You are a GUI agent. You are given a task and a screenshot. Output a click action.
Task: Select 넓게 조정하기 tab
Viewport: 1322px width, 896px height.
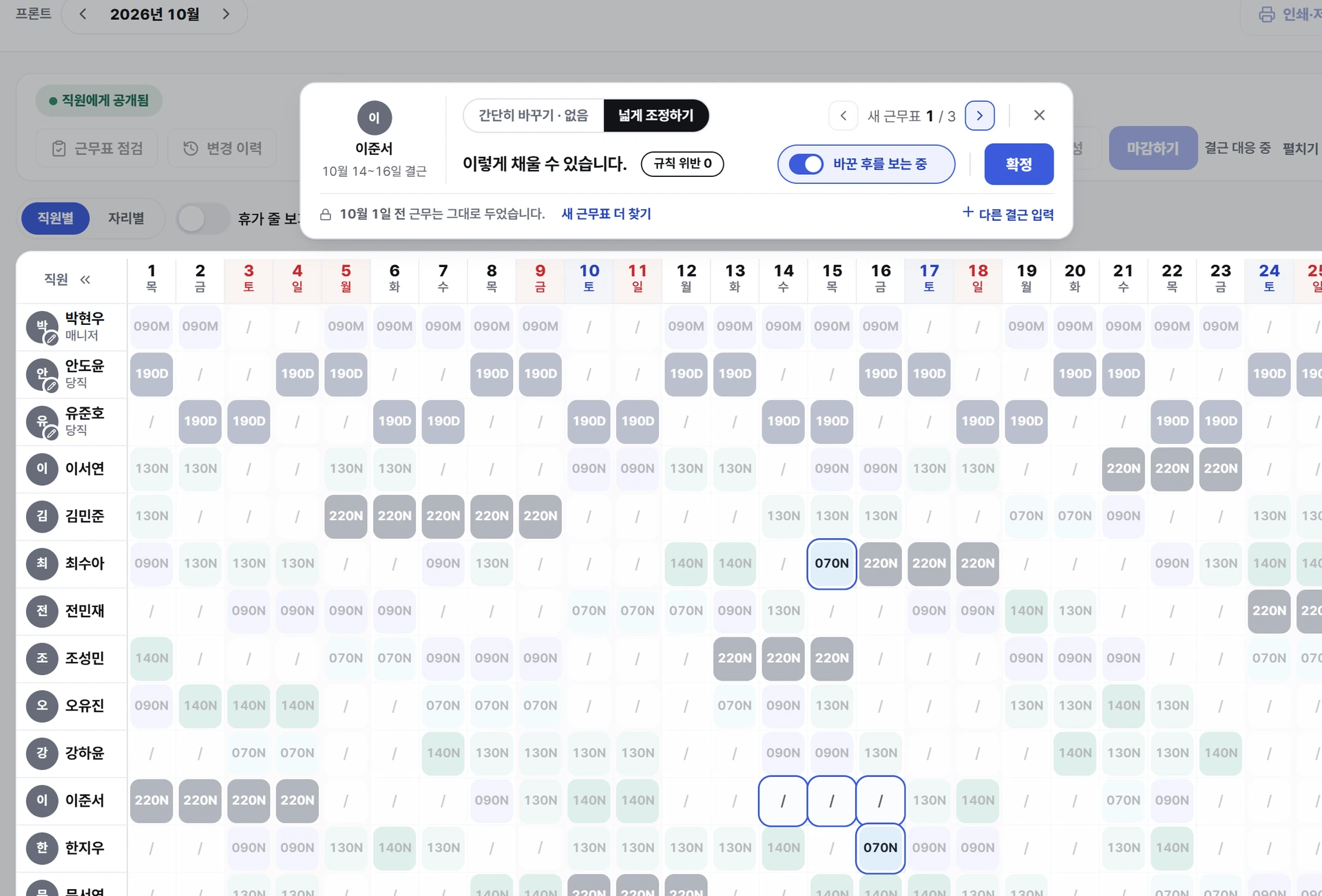coord(655,116)
